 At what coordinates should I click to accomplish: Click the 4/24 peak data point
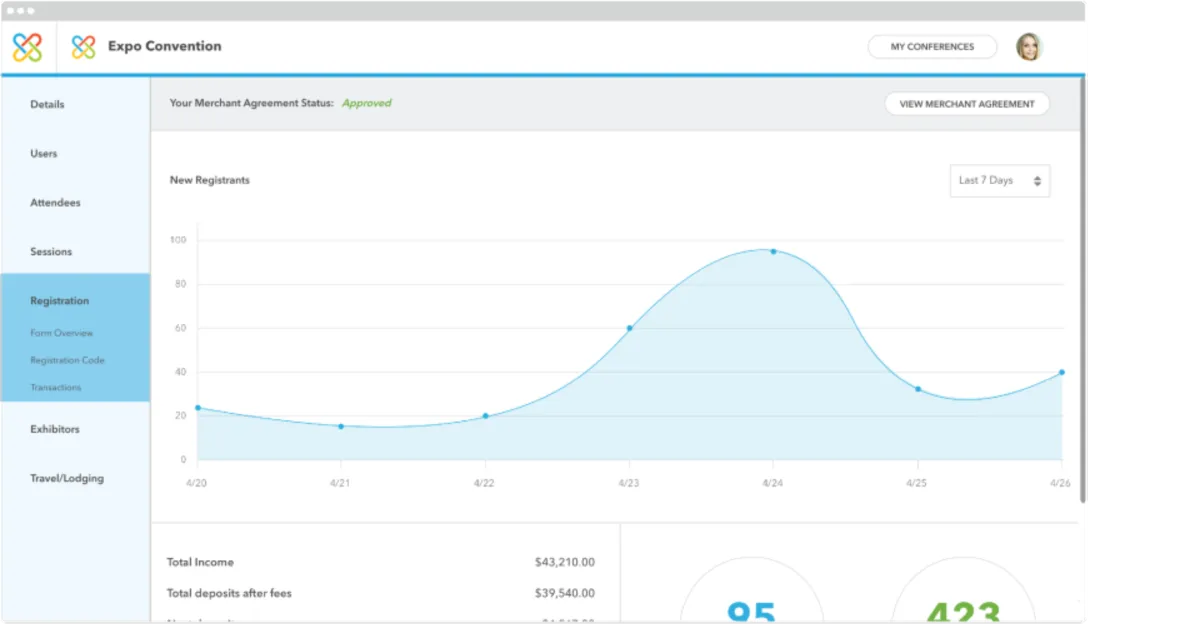coord(773,251)
